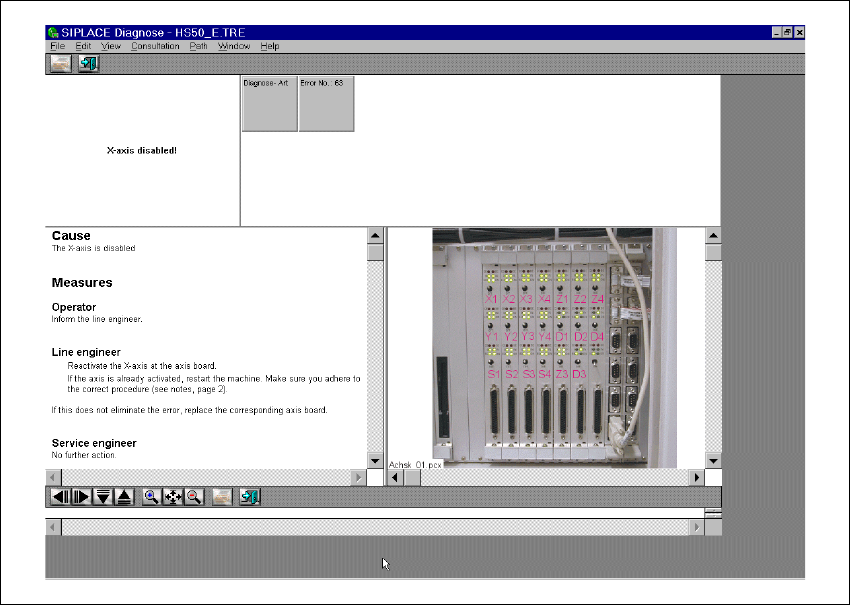The image size is (850, 605).
Task: Click the axis board photo
Action: pos(555,347)
